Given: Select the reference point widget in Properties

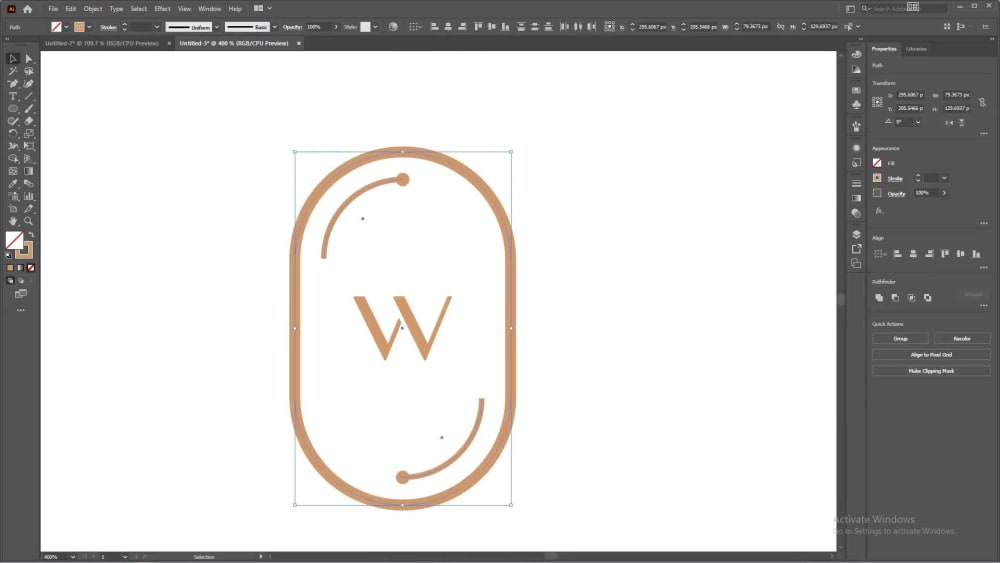Looking at the screenshot, I should pyautogui.click(x=878, y=102).
